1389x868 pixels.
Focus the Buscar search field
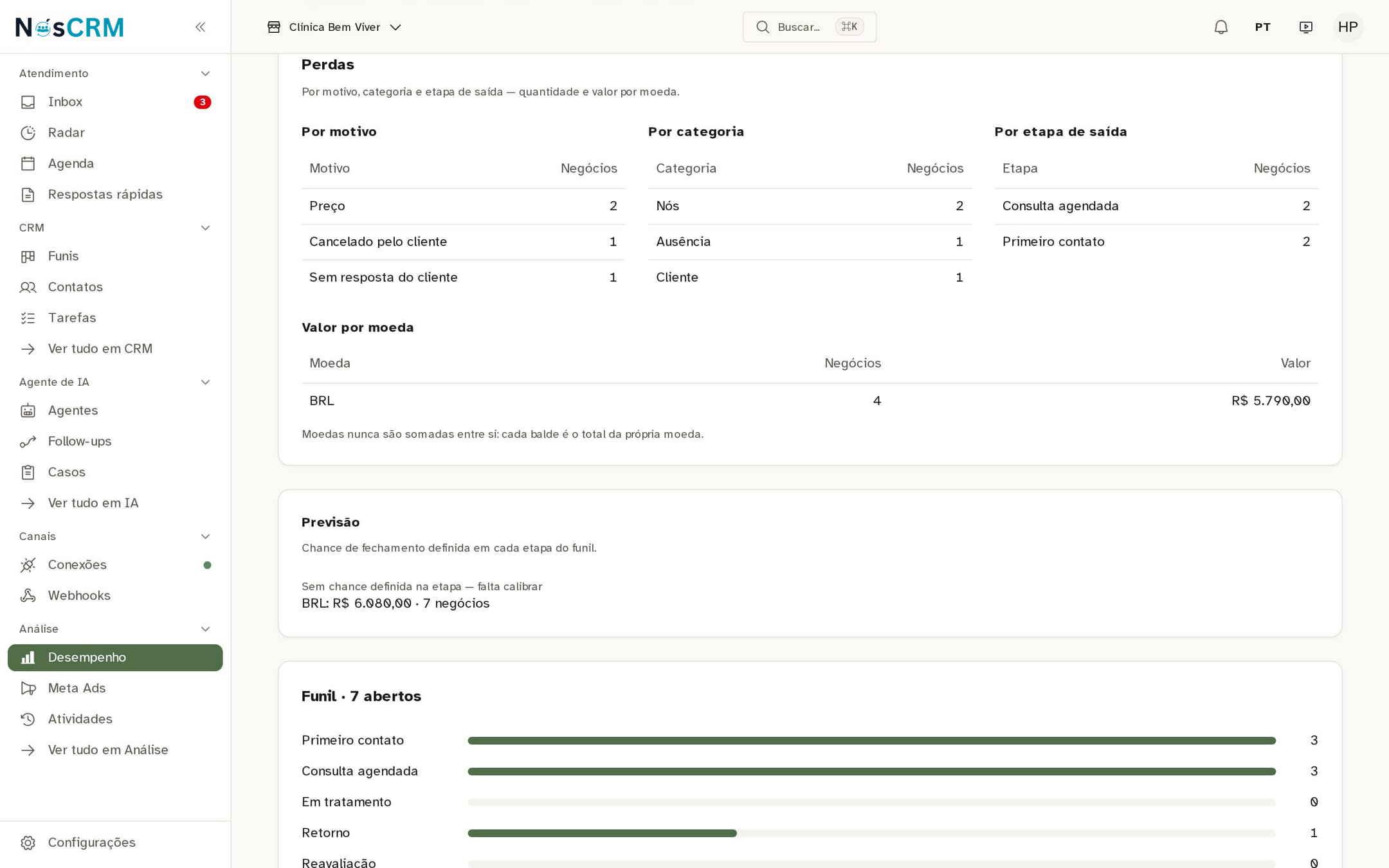click(809, 27)
